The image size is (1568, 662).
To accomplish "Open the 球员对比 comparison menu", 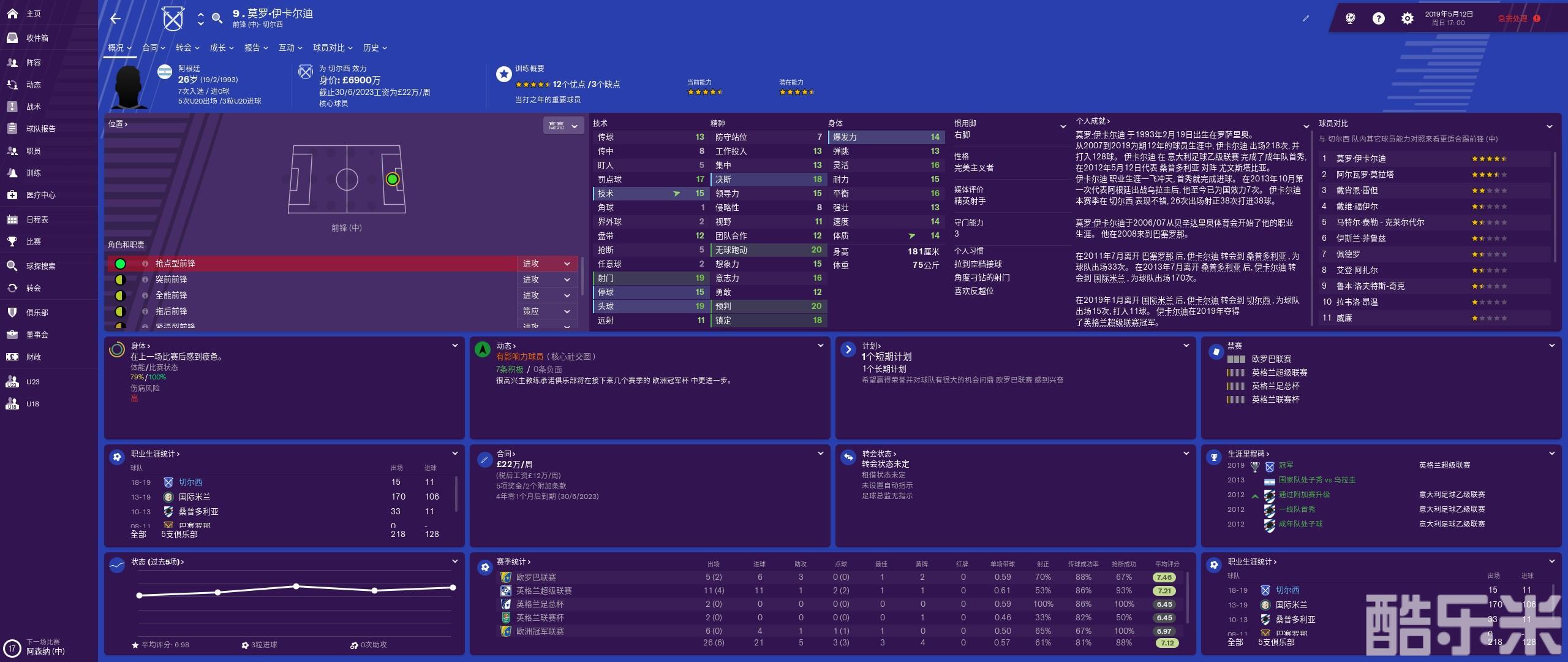I will 333,47.
